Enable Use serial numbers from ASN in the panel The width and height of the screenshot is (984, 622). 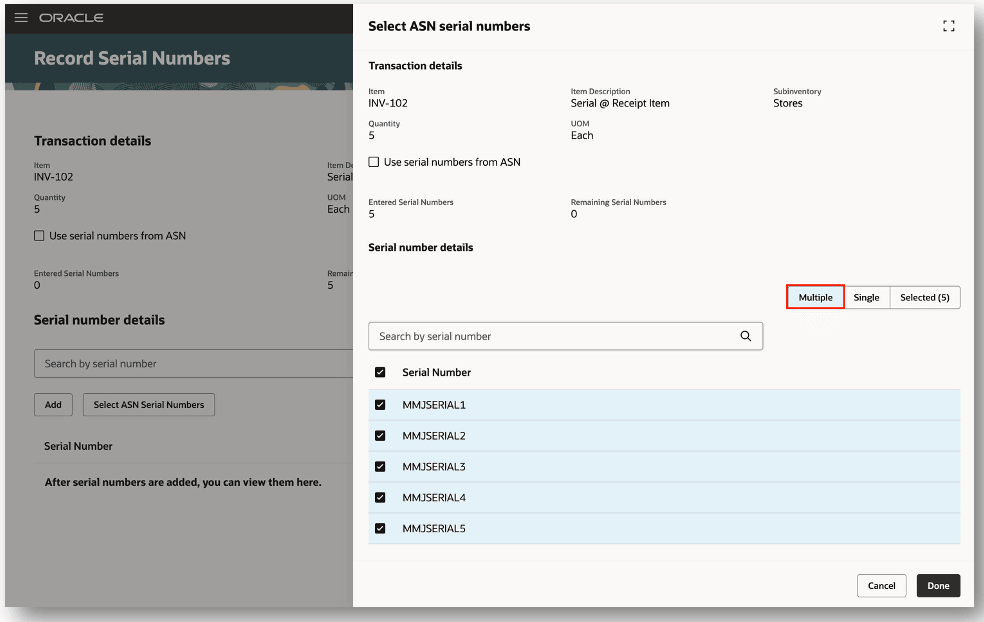[x=373, y=161]
